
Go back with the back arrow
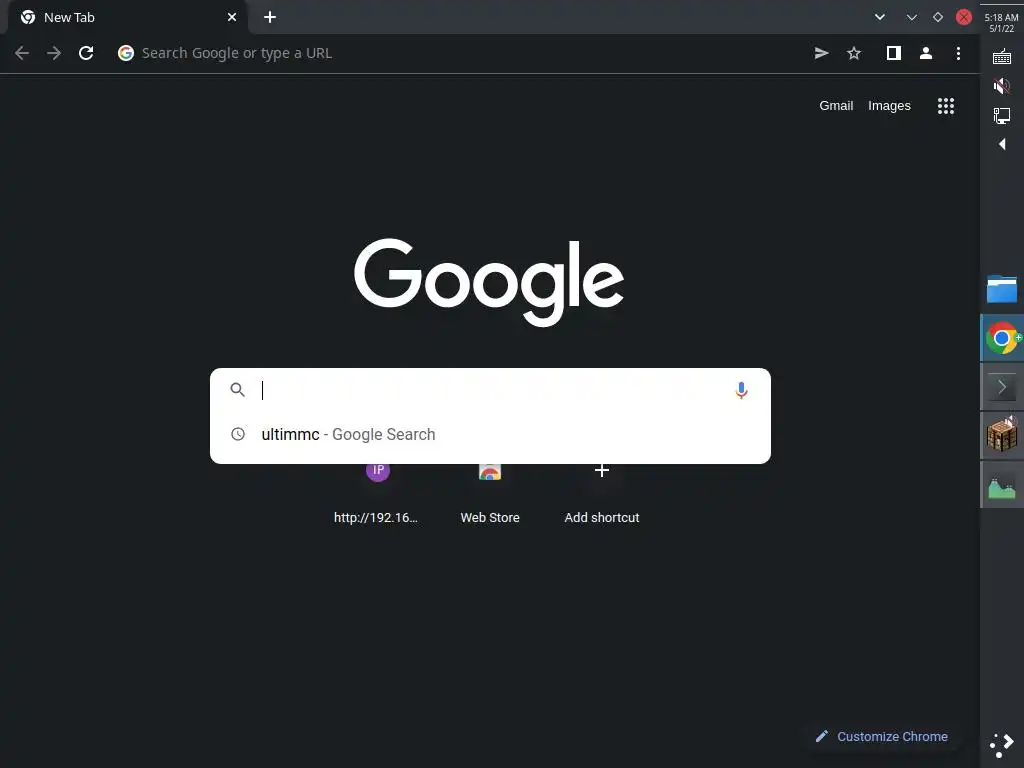(22, 53)
